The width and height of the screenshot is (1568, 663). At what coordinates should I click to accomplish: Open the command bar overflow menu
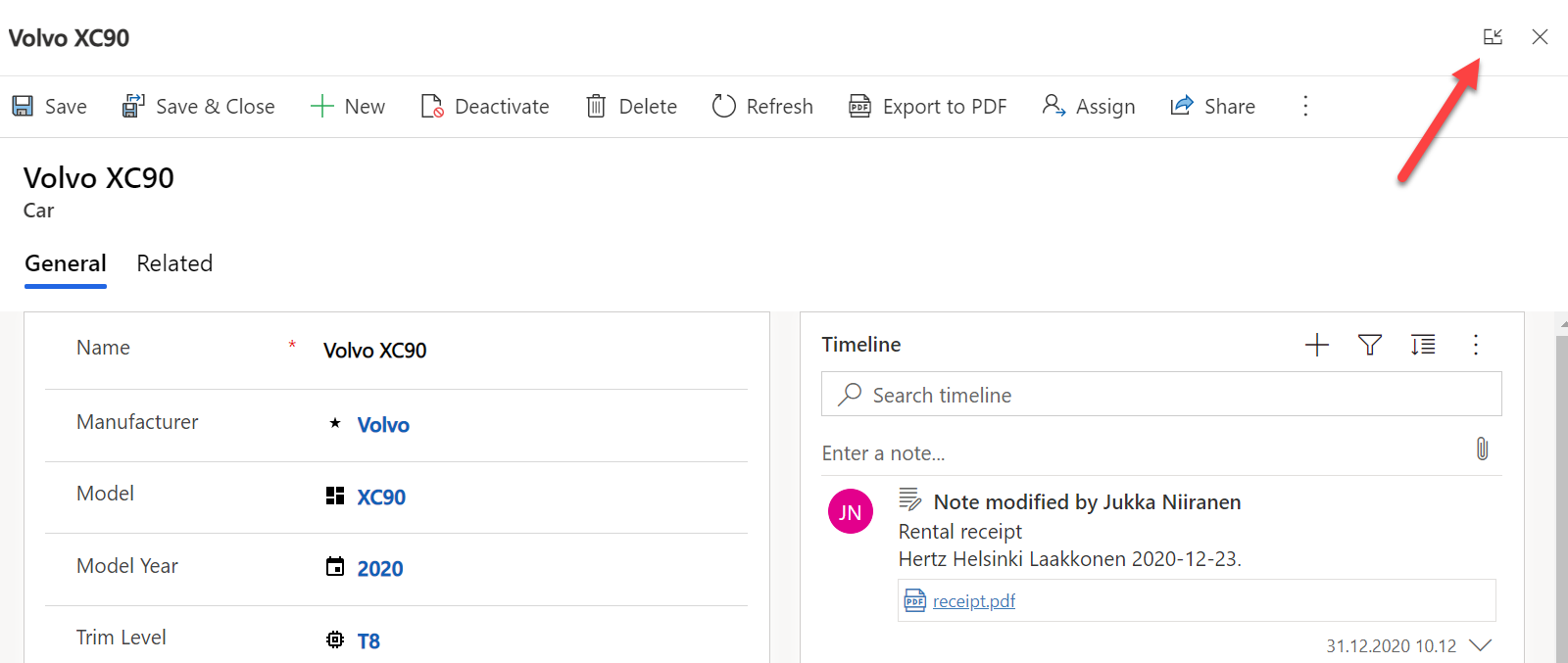click(1305, 106)
